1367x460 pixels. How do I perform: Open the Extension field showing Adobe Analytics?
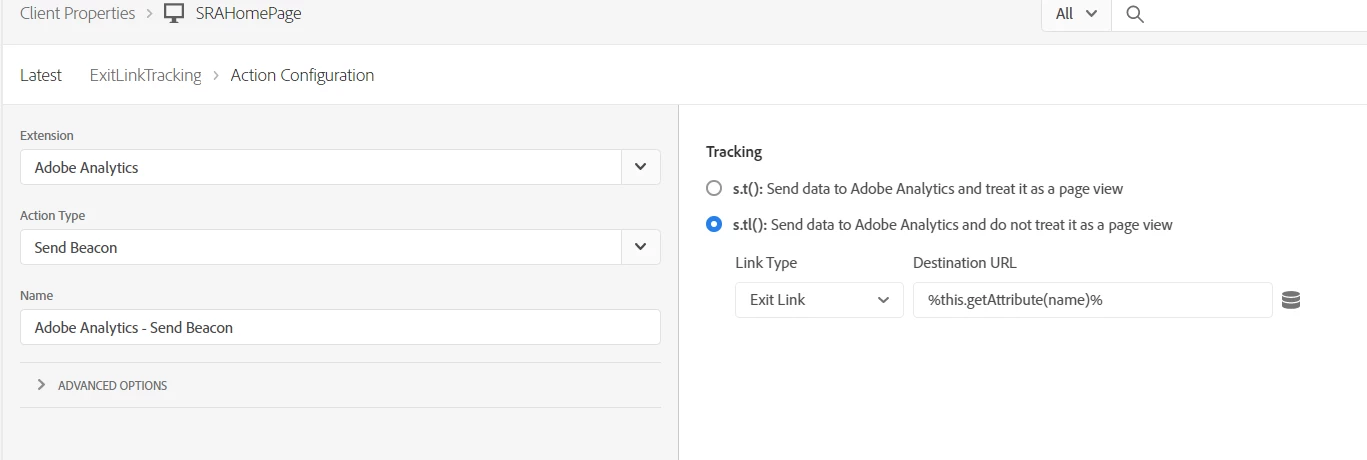321,167
